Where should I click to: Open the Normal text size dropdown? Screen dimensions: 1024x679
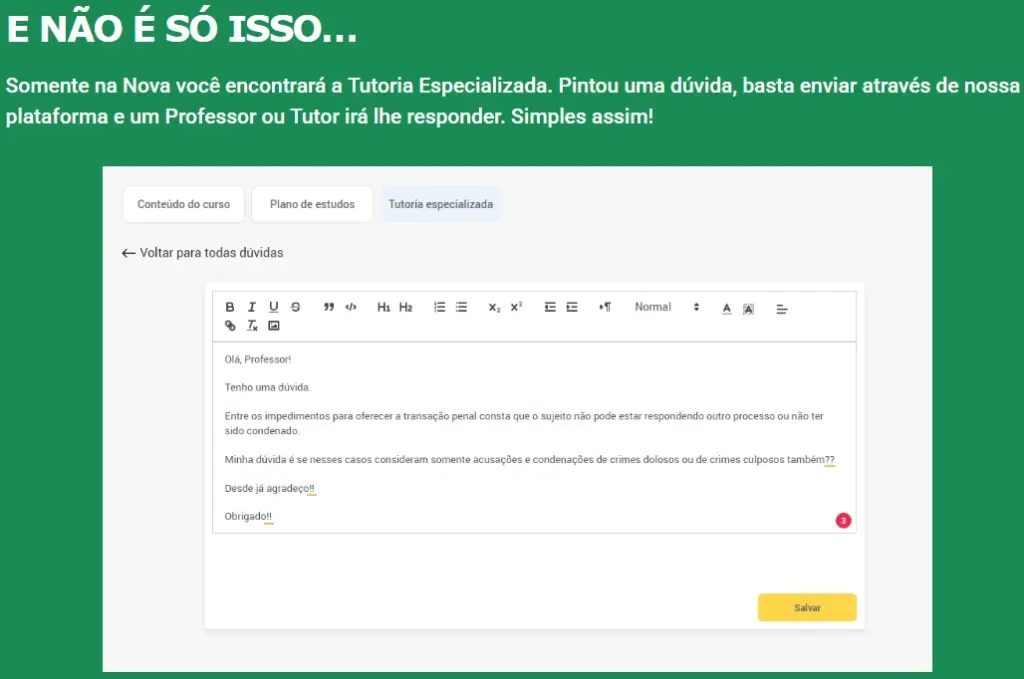666,307
